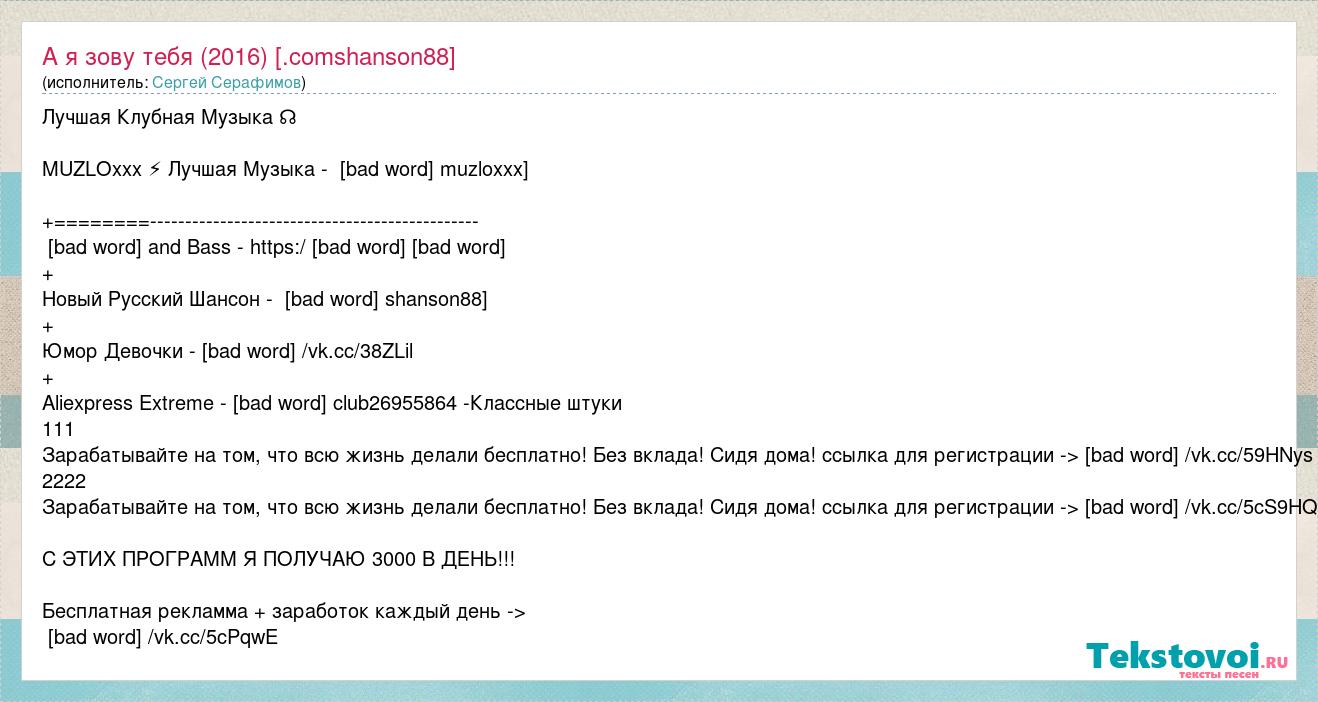The width and height of the screenshot is (1318, 702).
Task: Select line 'Юмор Девочки' with vk.cc/38ZLil
Action: coord(227,352)
